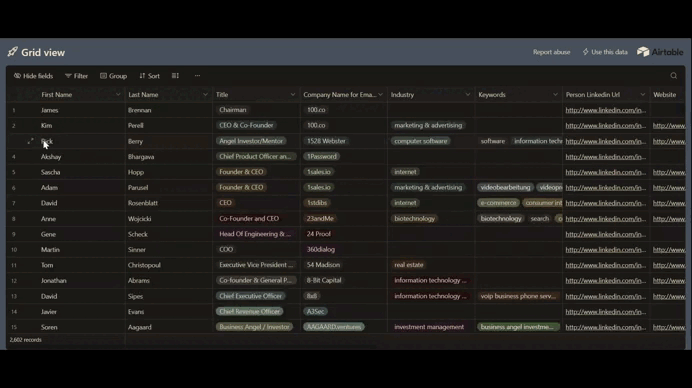Click the row height icon in toolbar
Screen dimensions: 692x388
click(175, 76)
